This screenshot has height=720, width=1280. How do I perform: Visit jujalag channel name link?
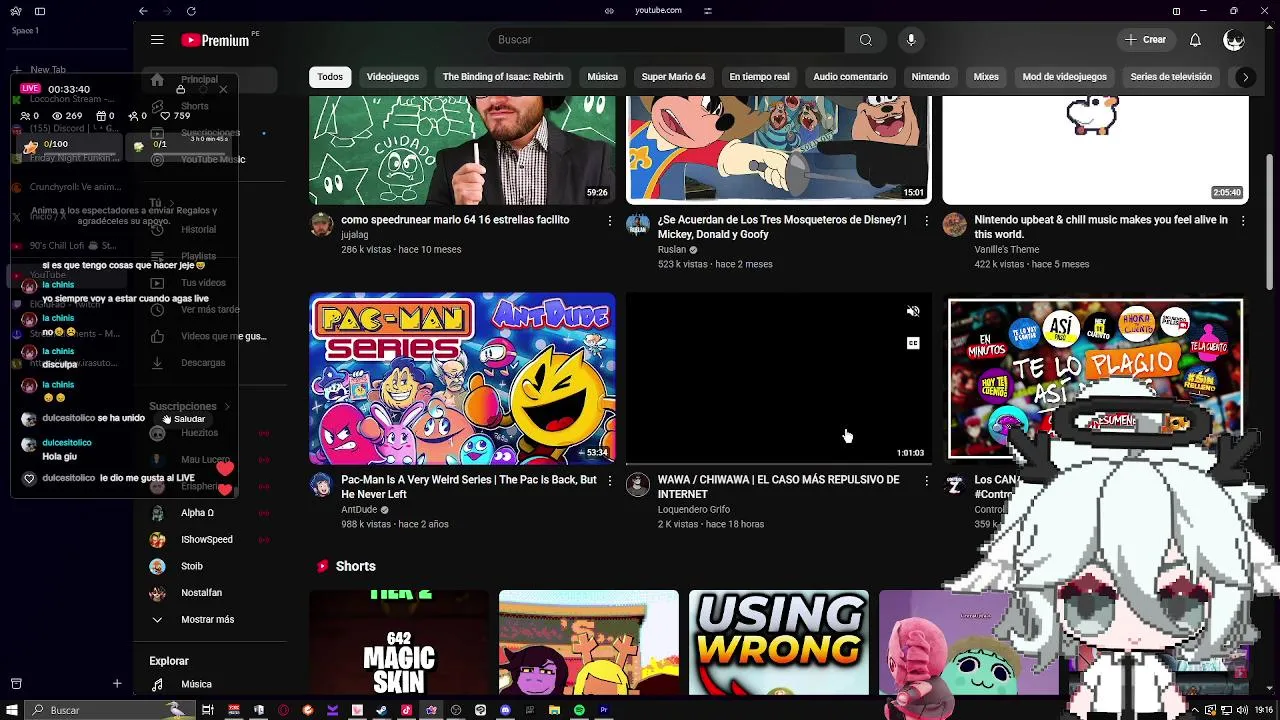pyautogui.click(x=355, y=235)
